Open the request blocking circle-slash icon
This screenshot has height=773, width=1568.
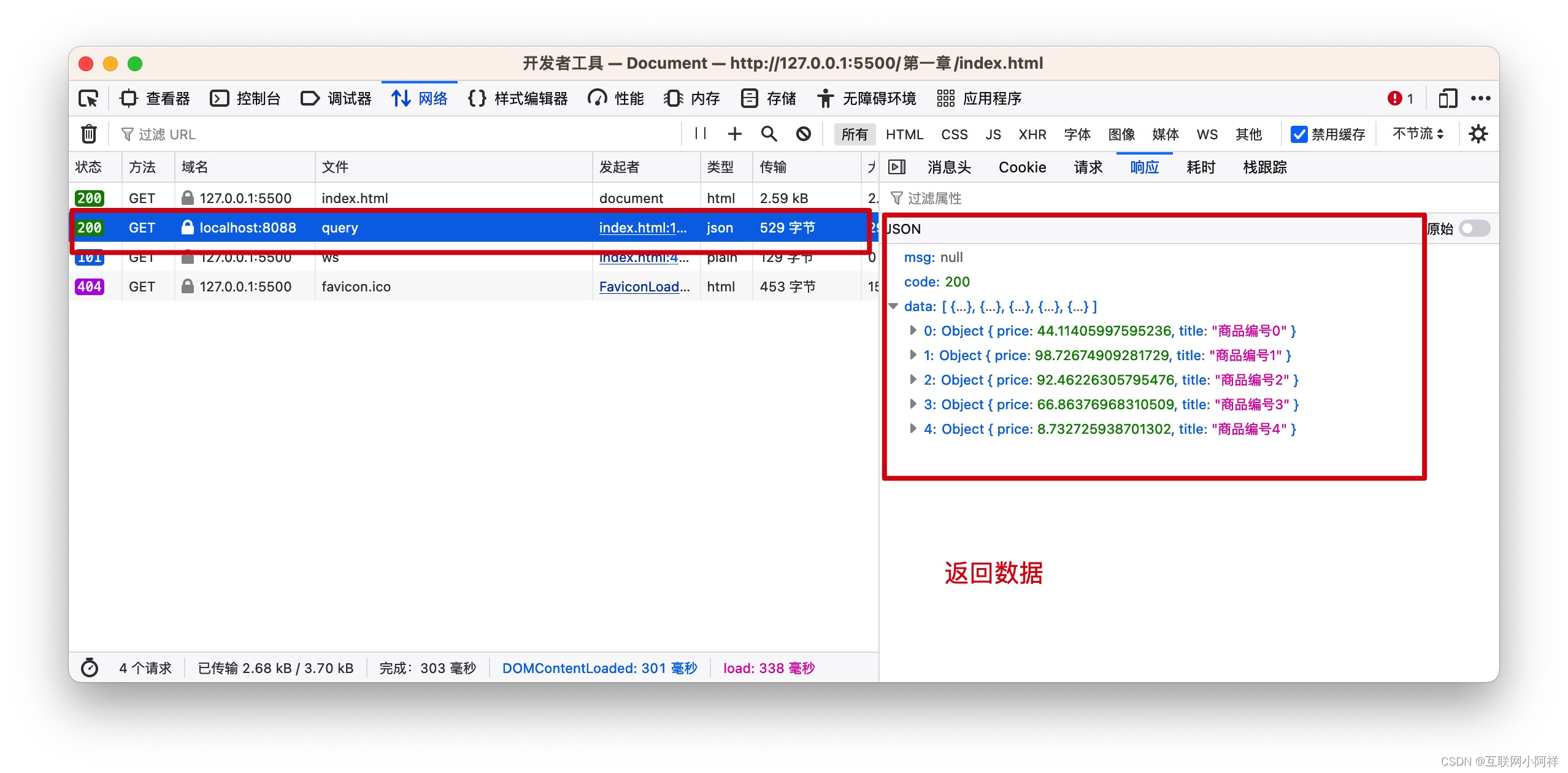[803, 134]
